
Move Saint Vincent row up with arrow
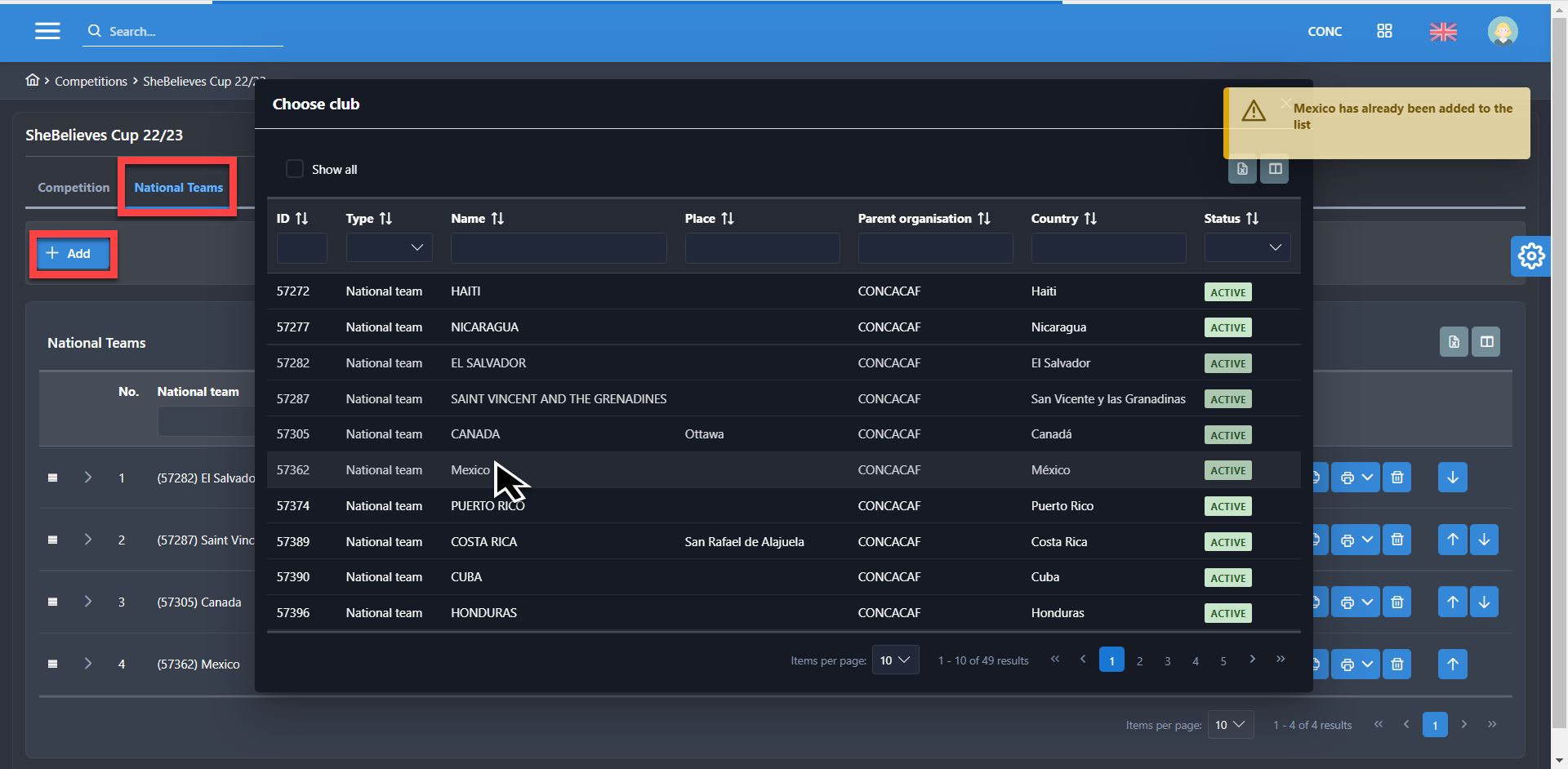1453,540
